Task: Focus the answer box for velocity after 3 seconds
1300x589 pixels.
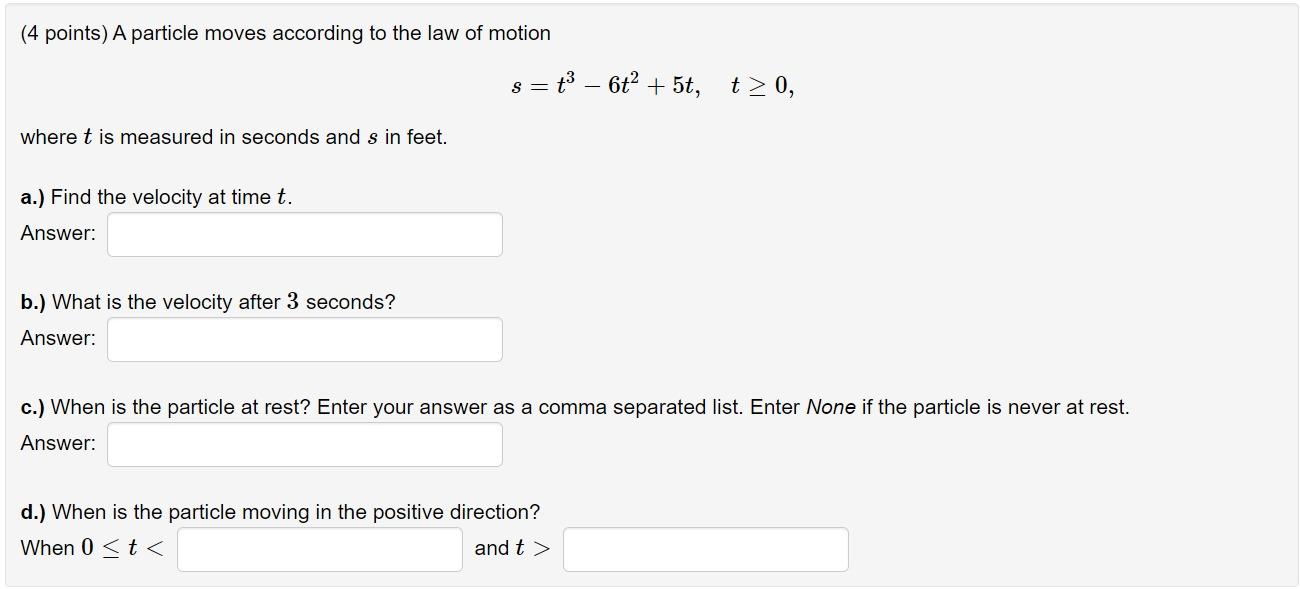Action: (x=305, y=339)
